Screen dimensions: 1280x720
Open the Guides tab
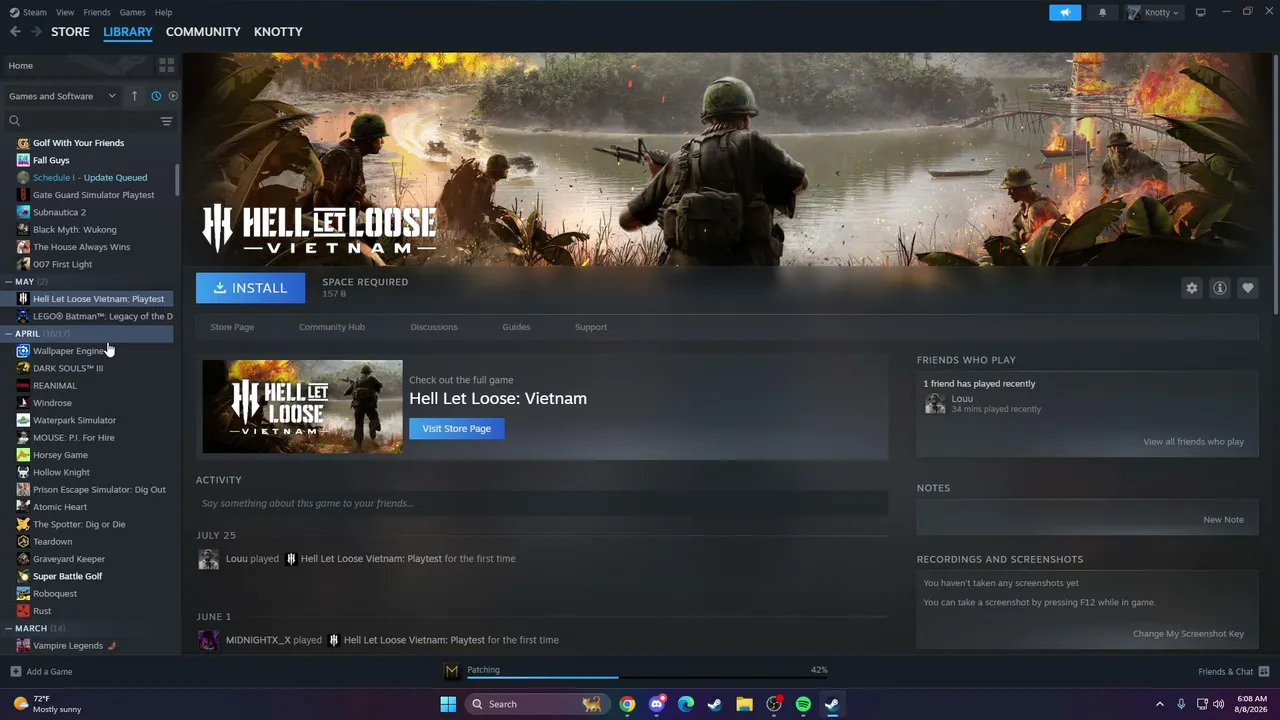coord(516,327)
